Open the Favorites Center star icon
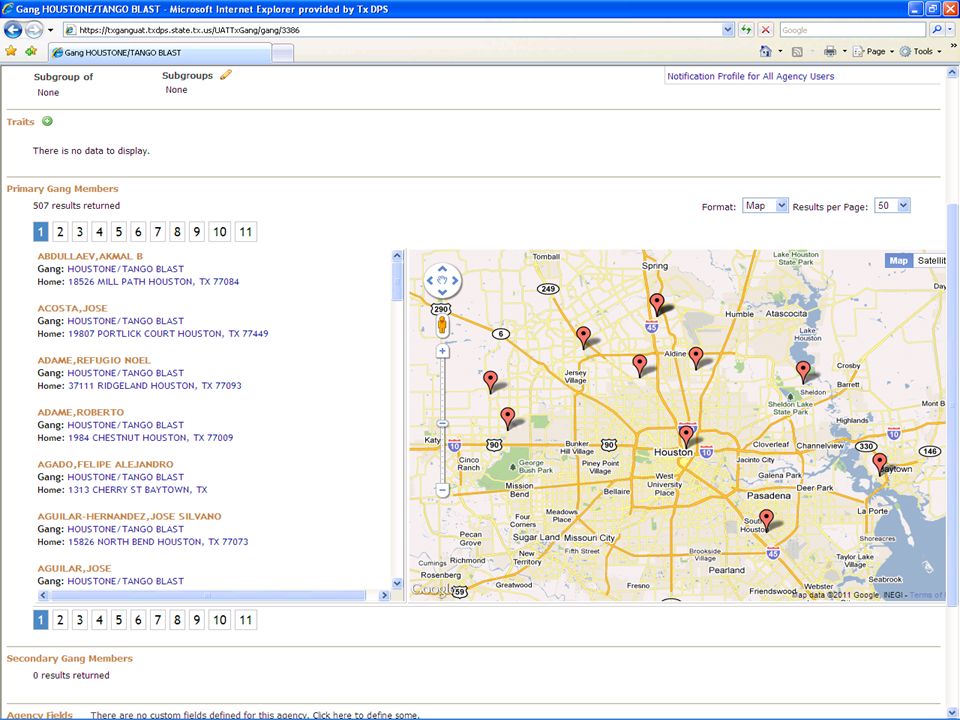The height and width of the screenshot is (720, 960). [x=11, y=51]
